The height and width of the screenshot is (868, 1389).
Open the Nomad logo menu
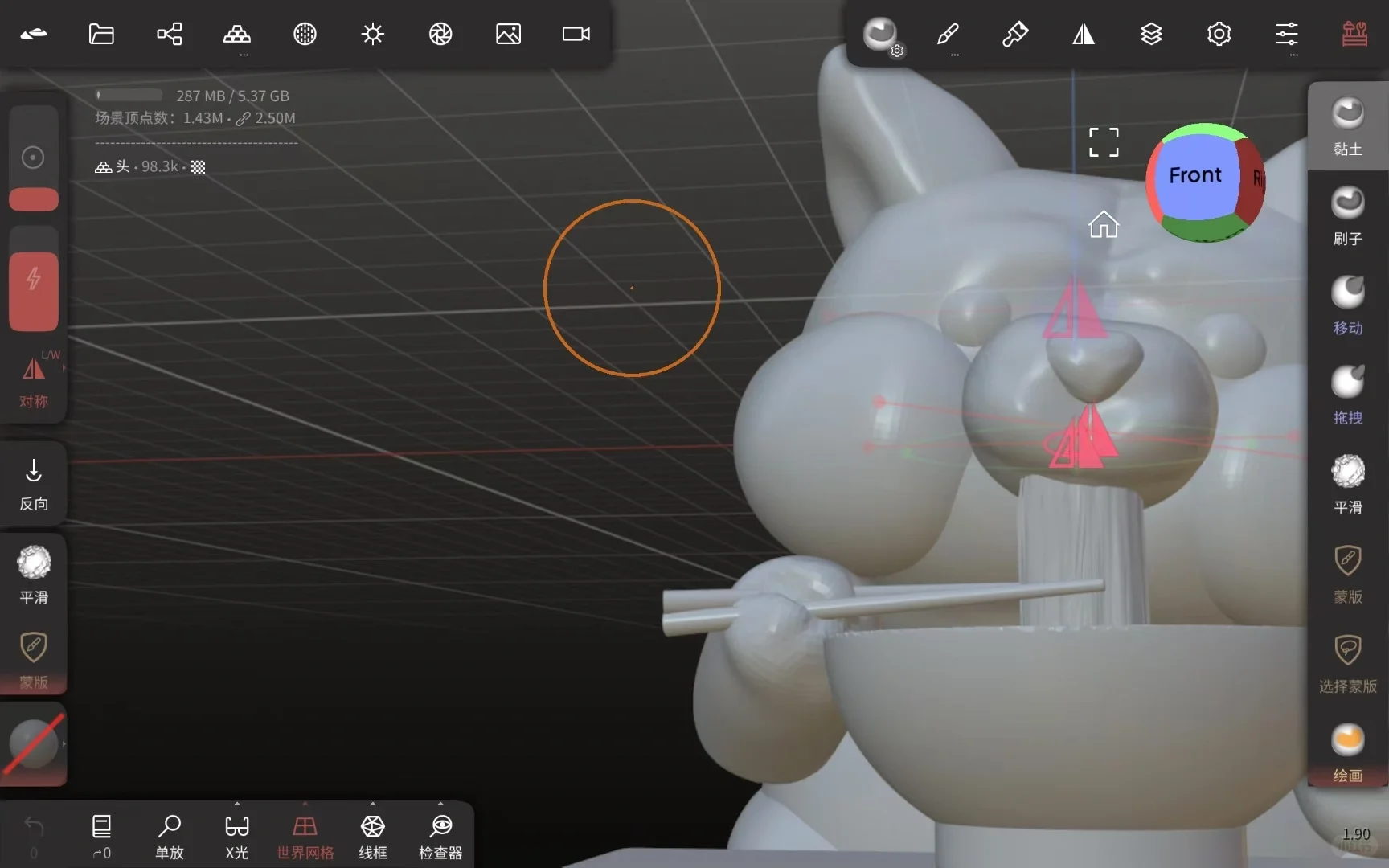34,34
